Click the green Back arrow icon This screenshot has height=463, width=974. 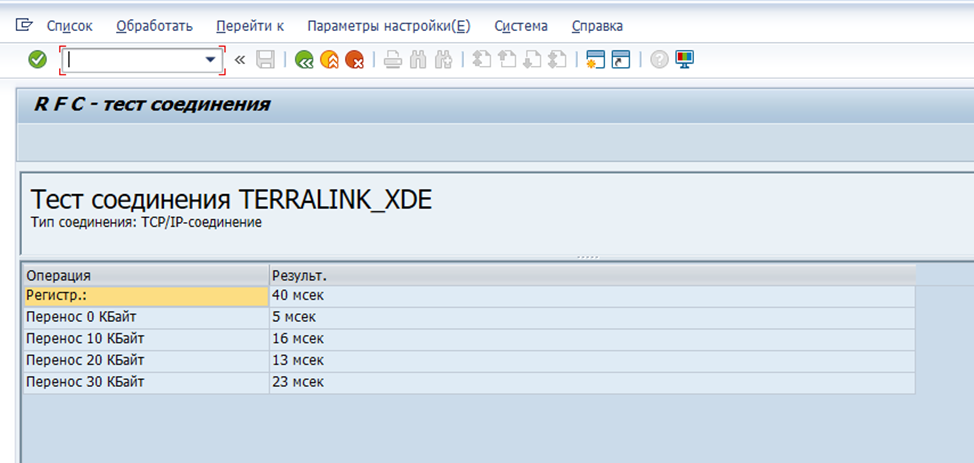(x=304, y=60)
